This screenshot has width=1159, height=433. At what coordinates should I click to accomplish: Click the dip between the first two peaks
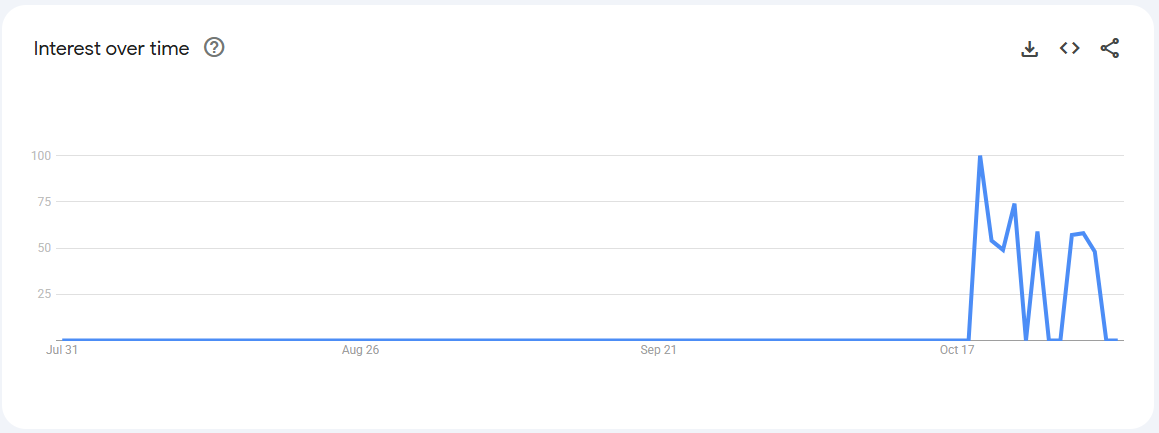coord(1002,250)
